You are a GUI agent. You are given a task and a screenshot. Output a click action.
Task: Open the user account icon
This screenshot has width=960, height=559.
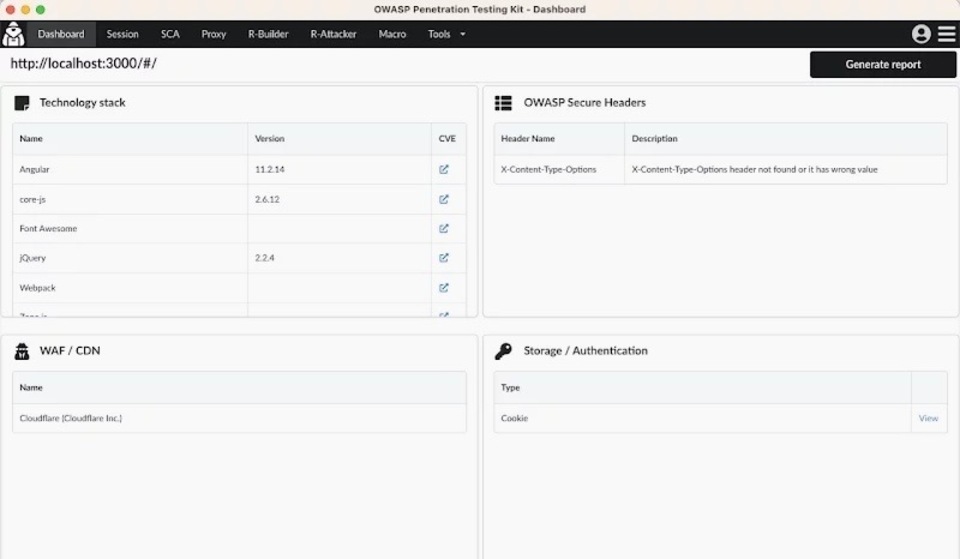(x=921, y=34)
